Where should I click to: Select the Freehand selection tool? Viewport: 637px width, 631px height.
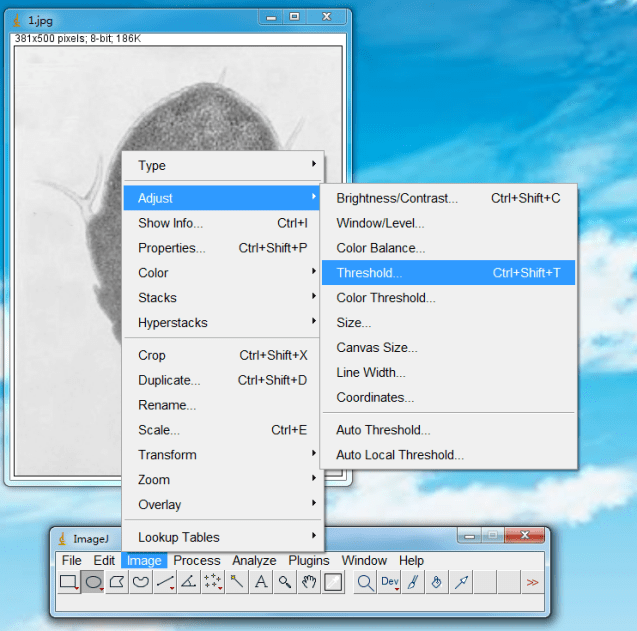[x=141, y=582]
